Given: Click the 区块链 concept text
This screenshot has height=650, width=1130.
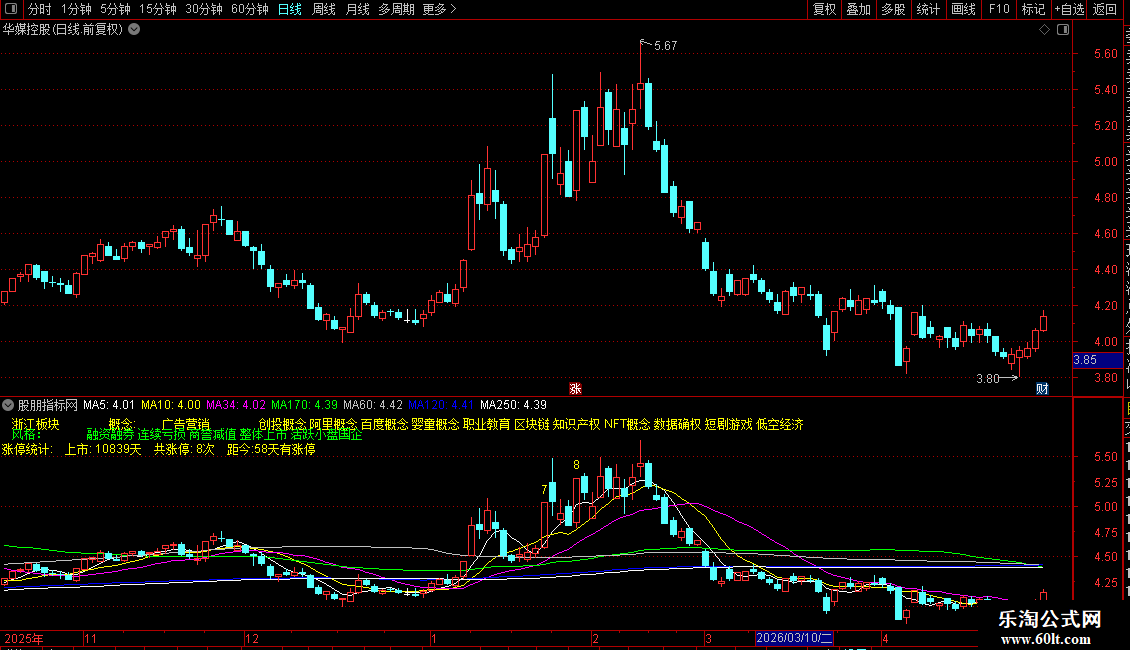Looking at the screenshot, I should (x=532, y=424).
